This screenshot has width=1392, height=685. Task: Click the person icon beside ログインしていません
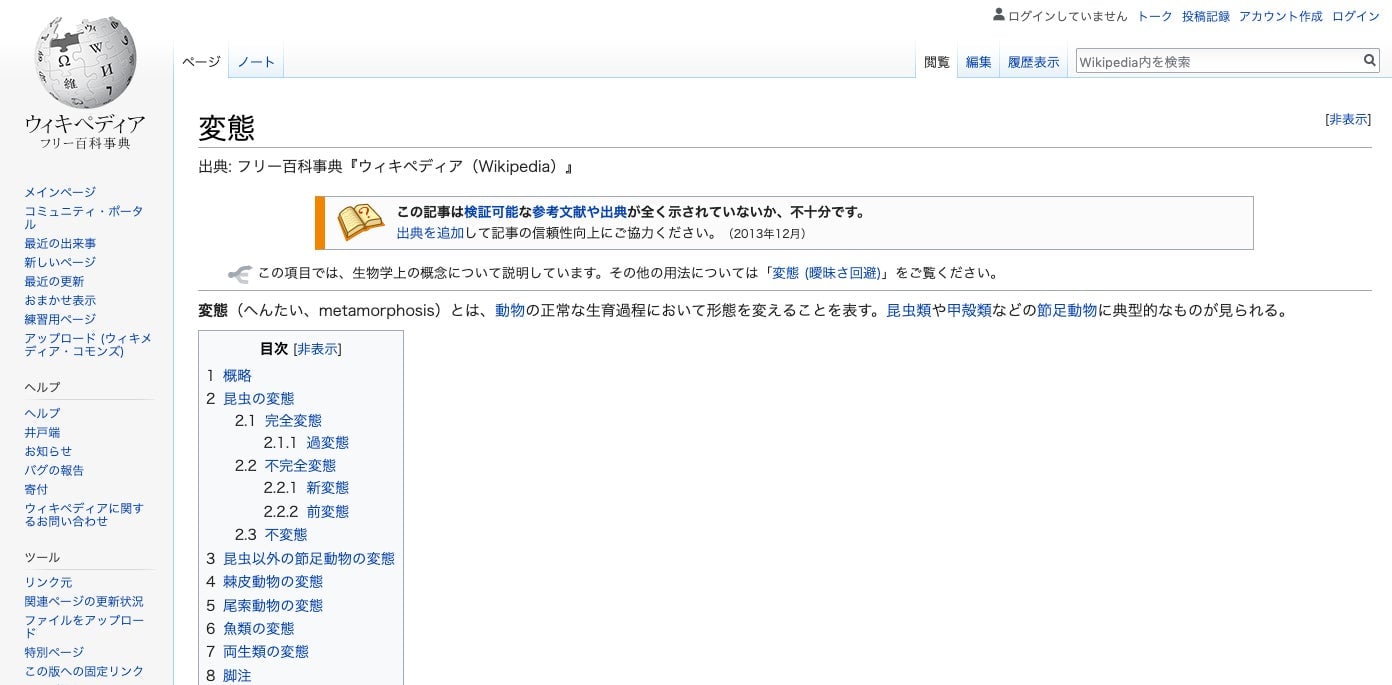(x=999, y=15)
